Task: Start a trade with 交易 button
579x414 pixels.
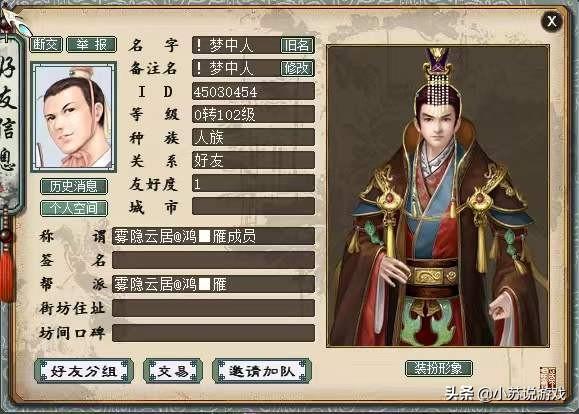Action: [173, 371]
